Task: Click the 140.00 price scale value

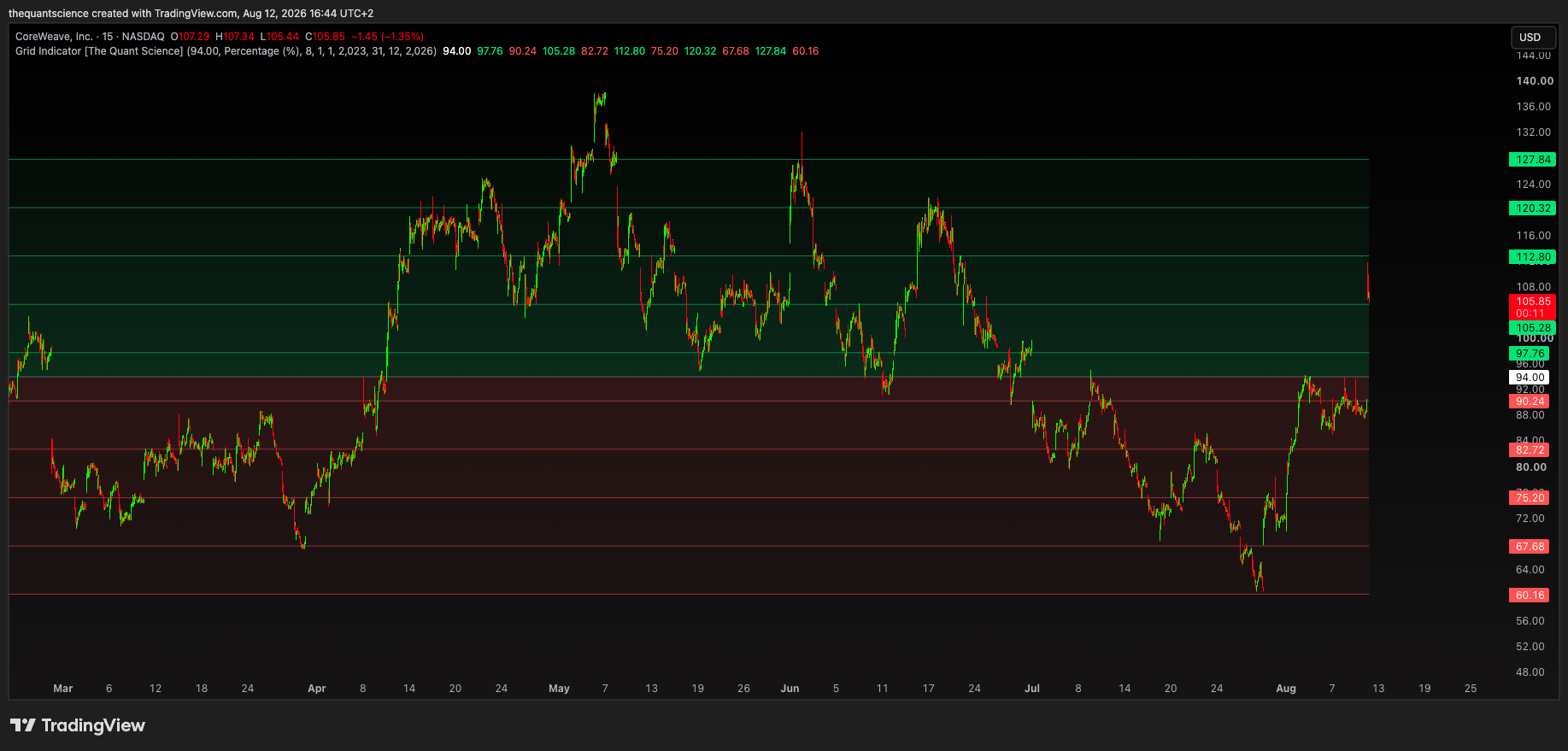Action: 1535,81
